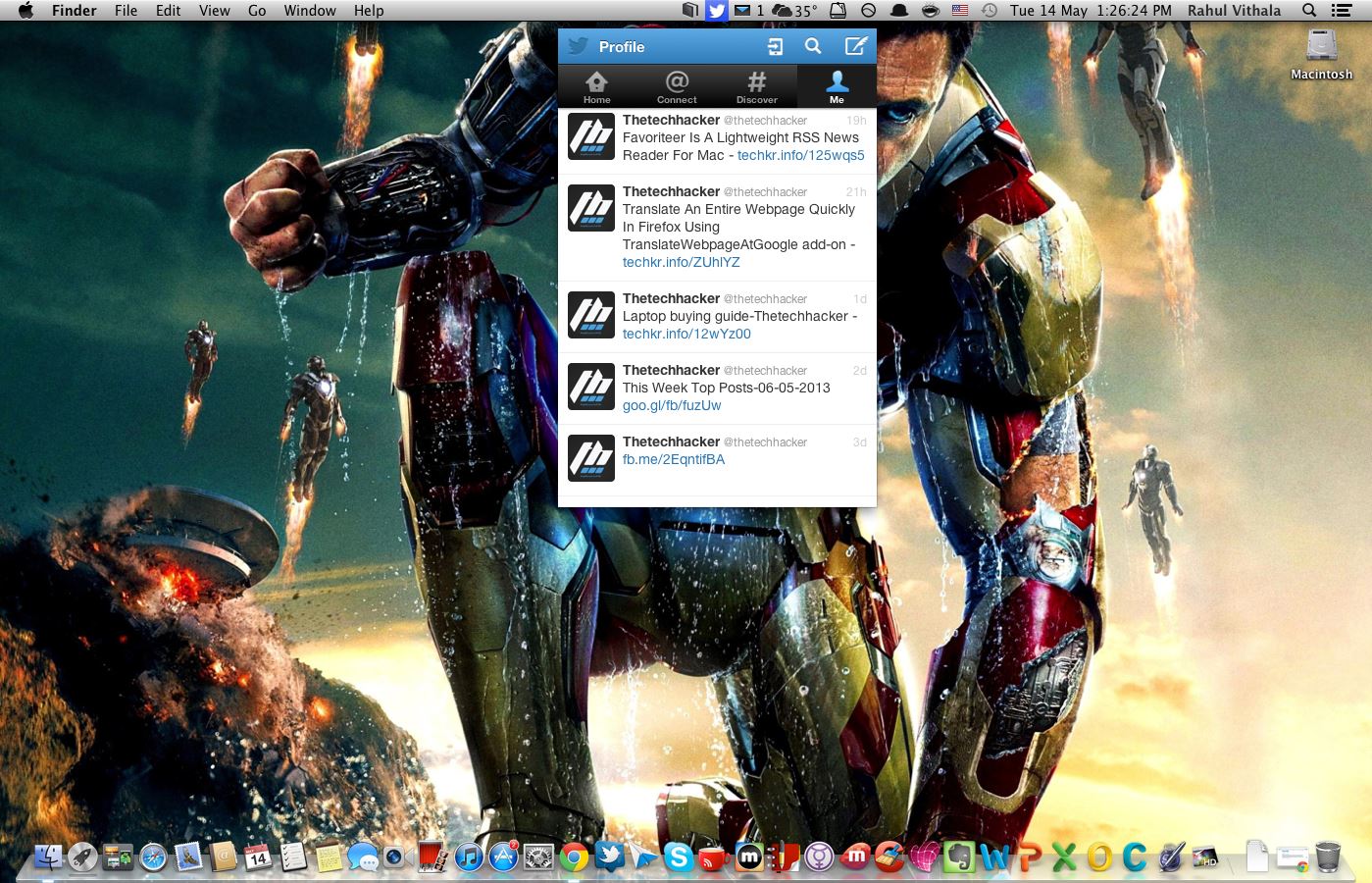This screenshot has height=883, width=1372.
Task: Open Skype from the Dock
Action: [x=678, y=857]
